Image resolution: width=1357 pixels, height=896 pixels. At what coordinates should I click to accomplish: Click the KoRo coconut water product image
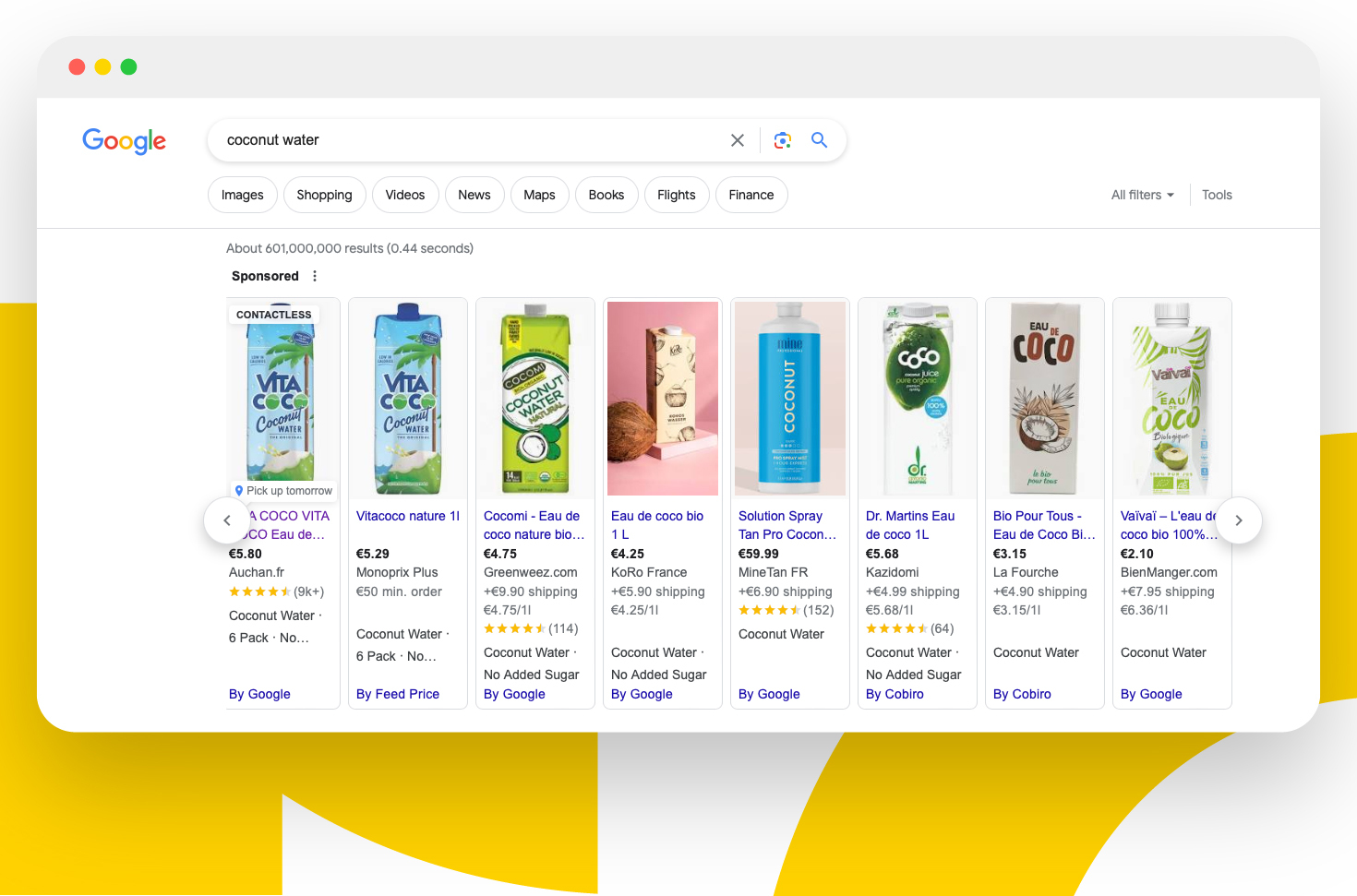click(663, 399)
